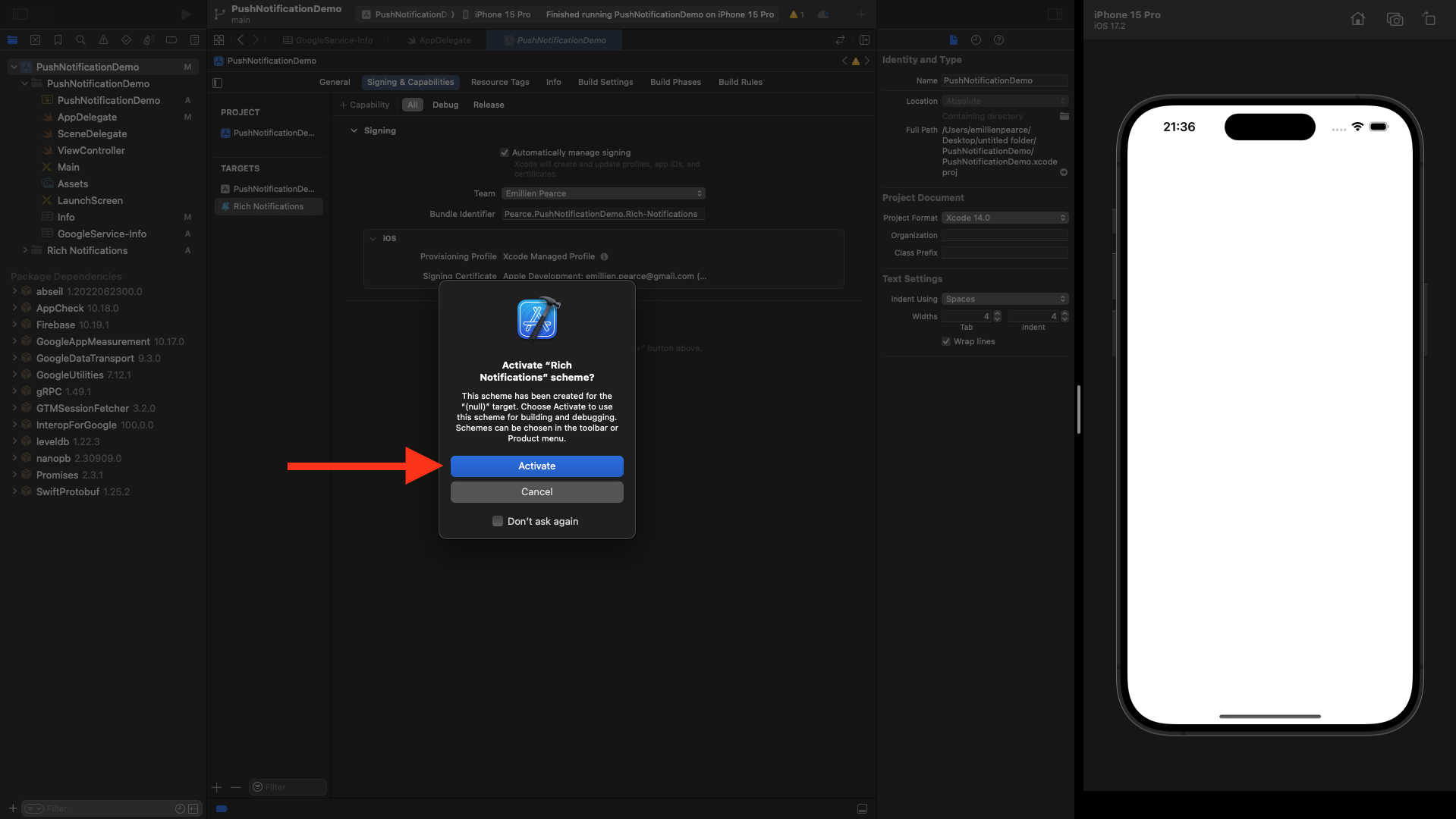Open the AppDelegate editor tab
1456x819 pixels.
(x=439, y=40)
